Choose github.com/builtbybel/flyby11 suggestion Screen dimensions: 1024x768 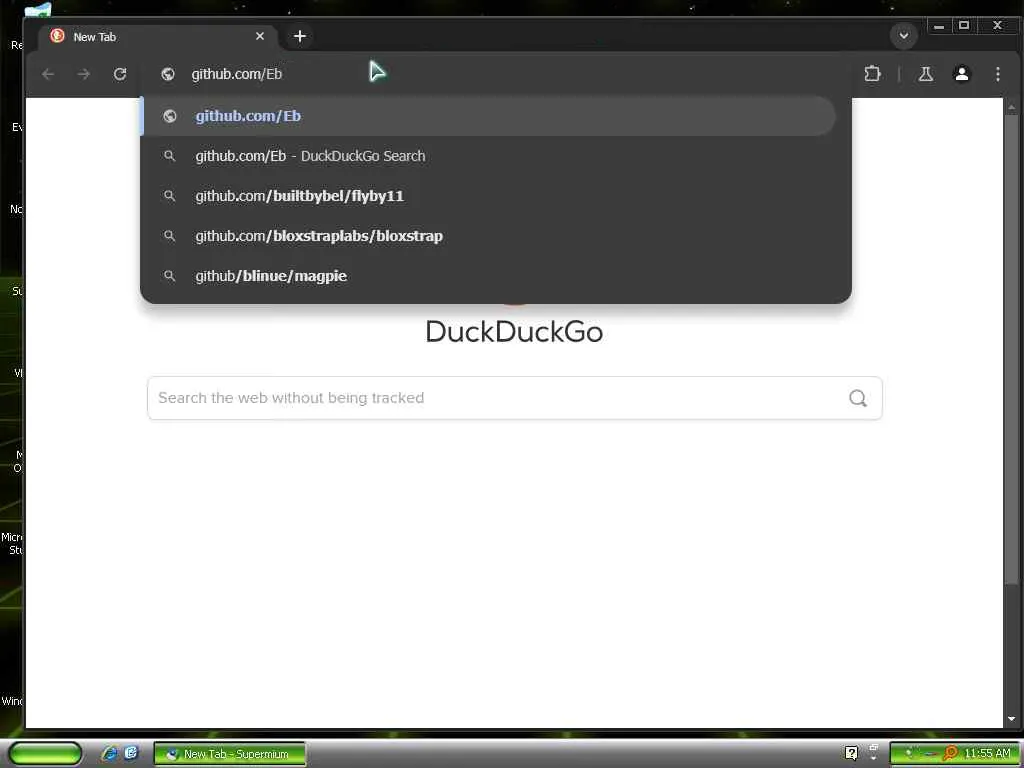pos(489,196)
